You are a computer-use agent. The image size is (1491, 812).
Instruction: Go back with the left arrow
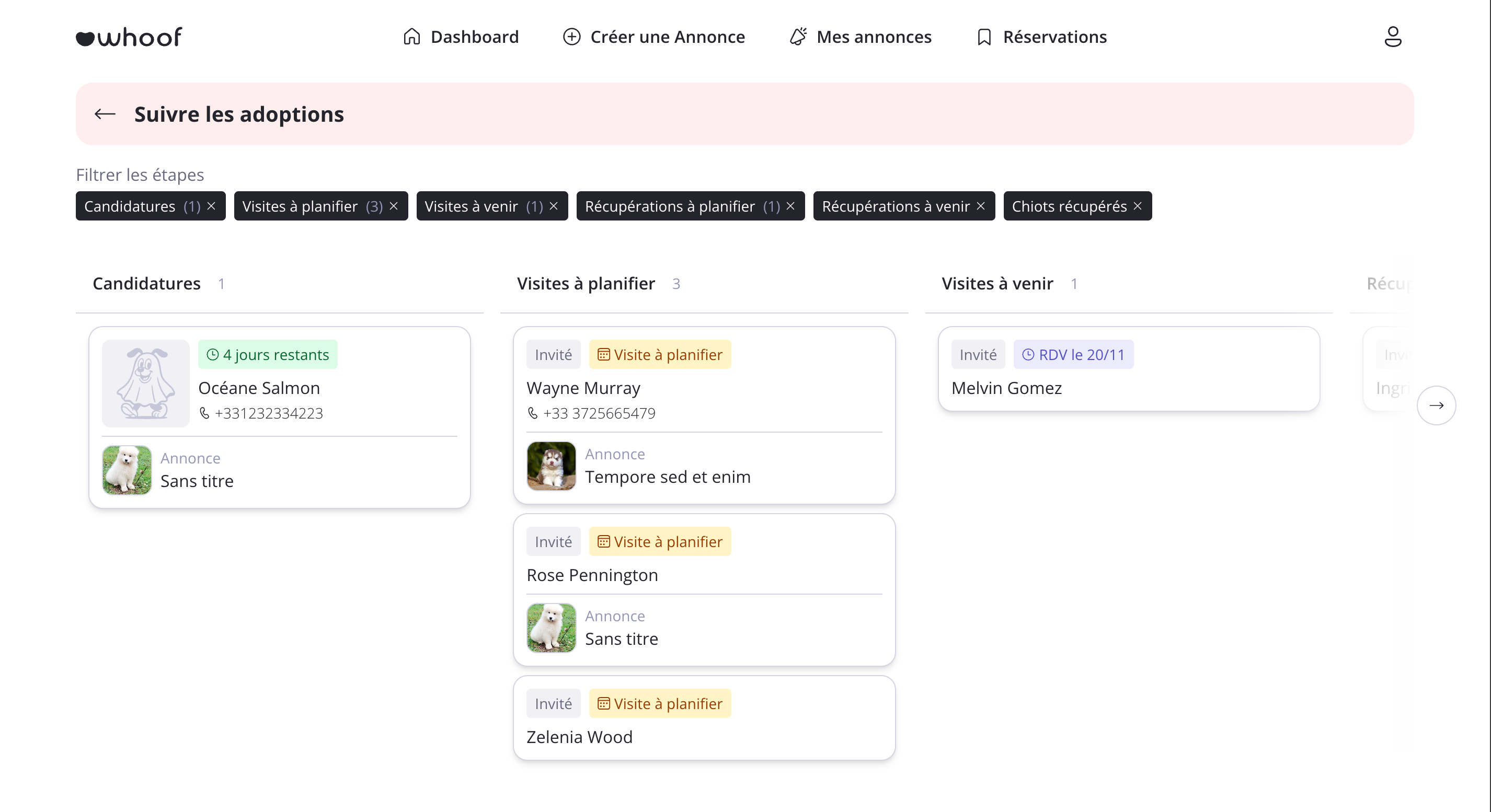[105, 114]
